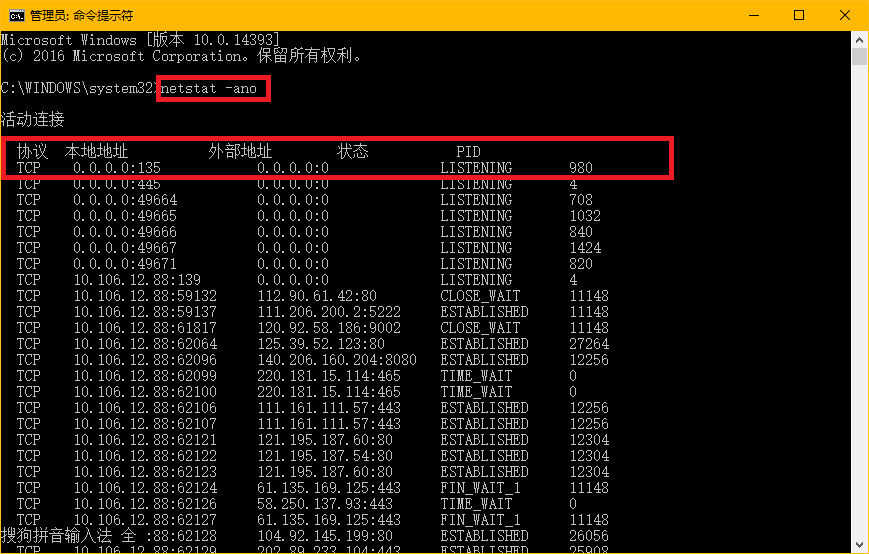Click foreign address 112.90.61.42:80

tap(317, 296)
